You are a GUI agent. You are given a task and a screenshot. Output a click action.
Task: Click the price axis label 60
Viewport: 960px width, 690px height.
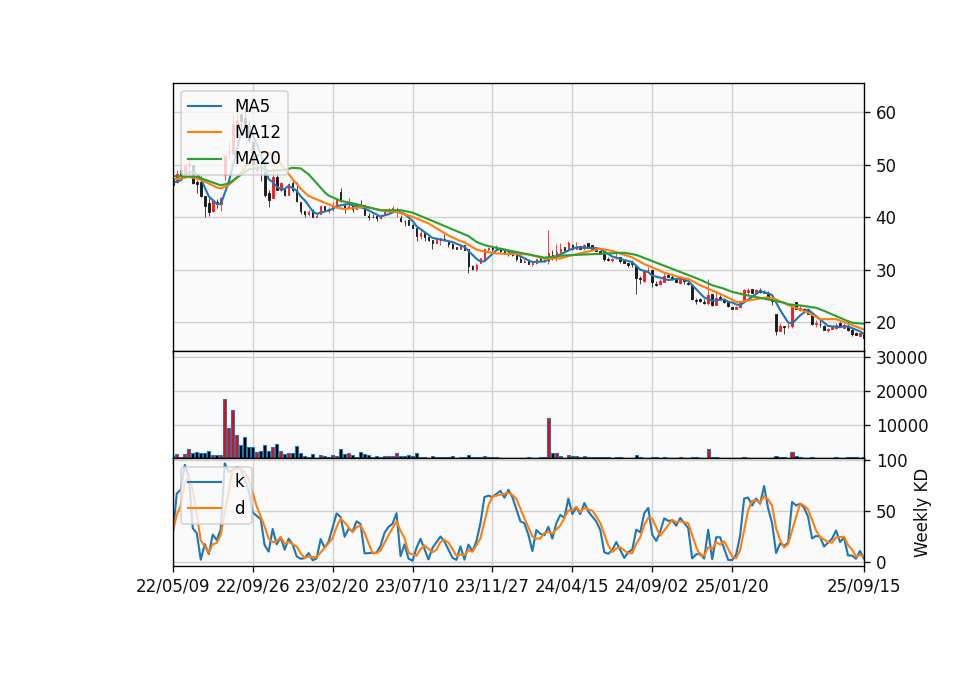(x=886, y=113)
